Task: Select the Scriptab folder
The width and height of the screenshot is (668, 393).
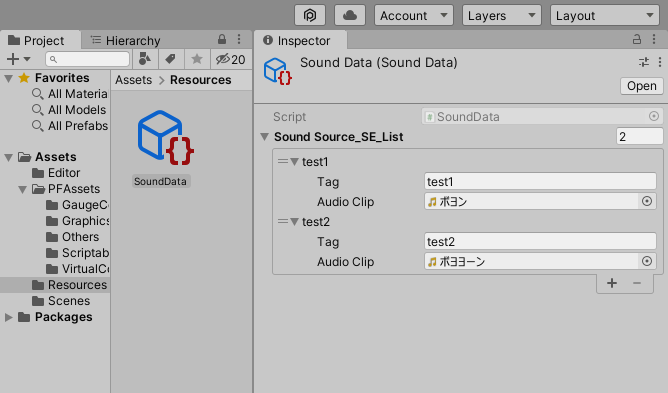Action: [x=77, y=253]
